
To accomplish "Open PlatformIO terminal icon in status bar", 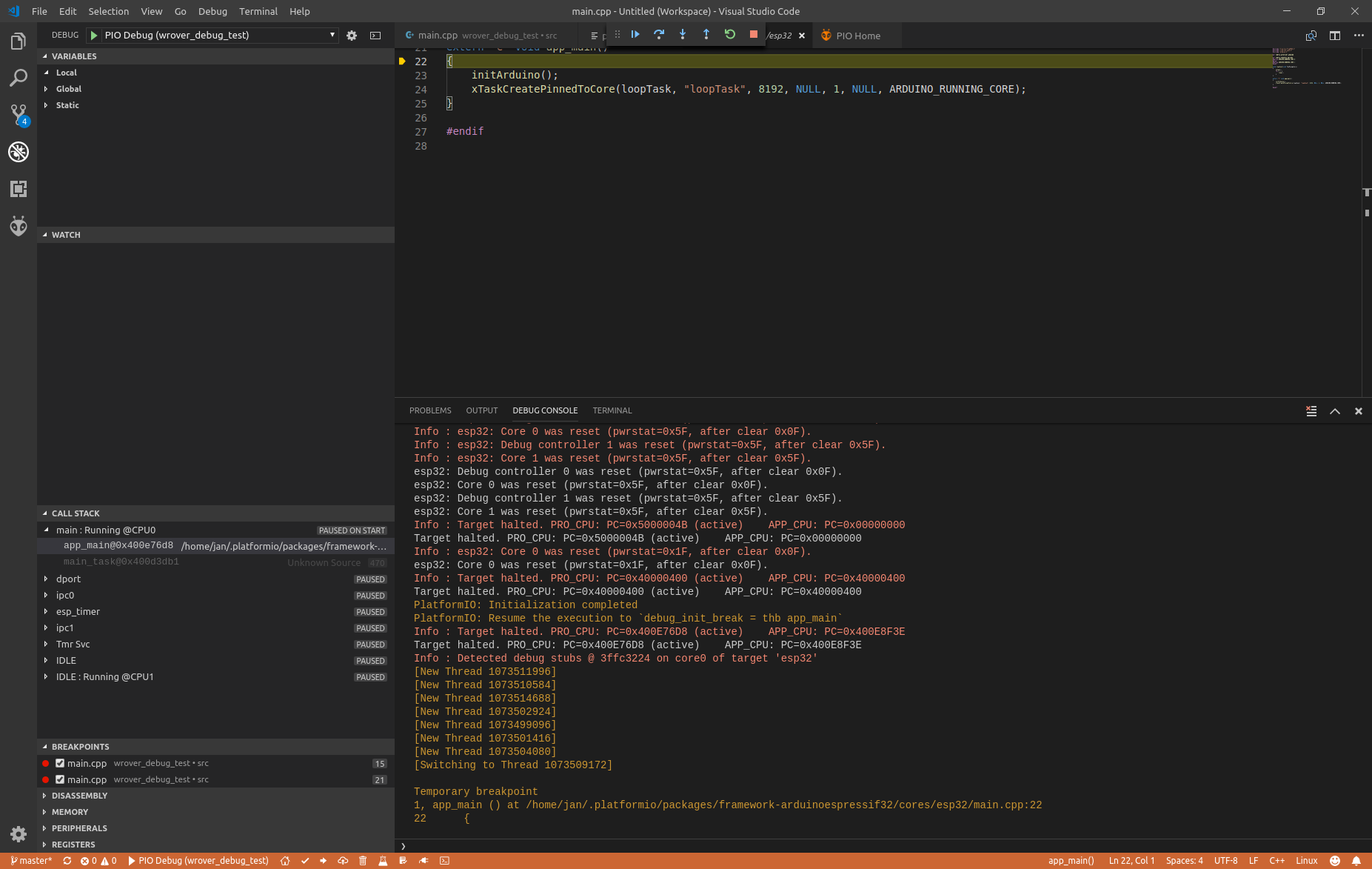I will (x=444, y=861).
